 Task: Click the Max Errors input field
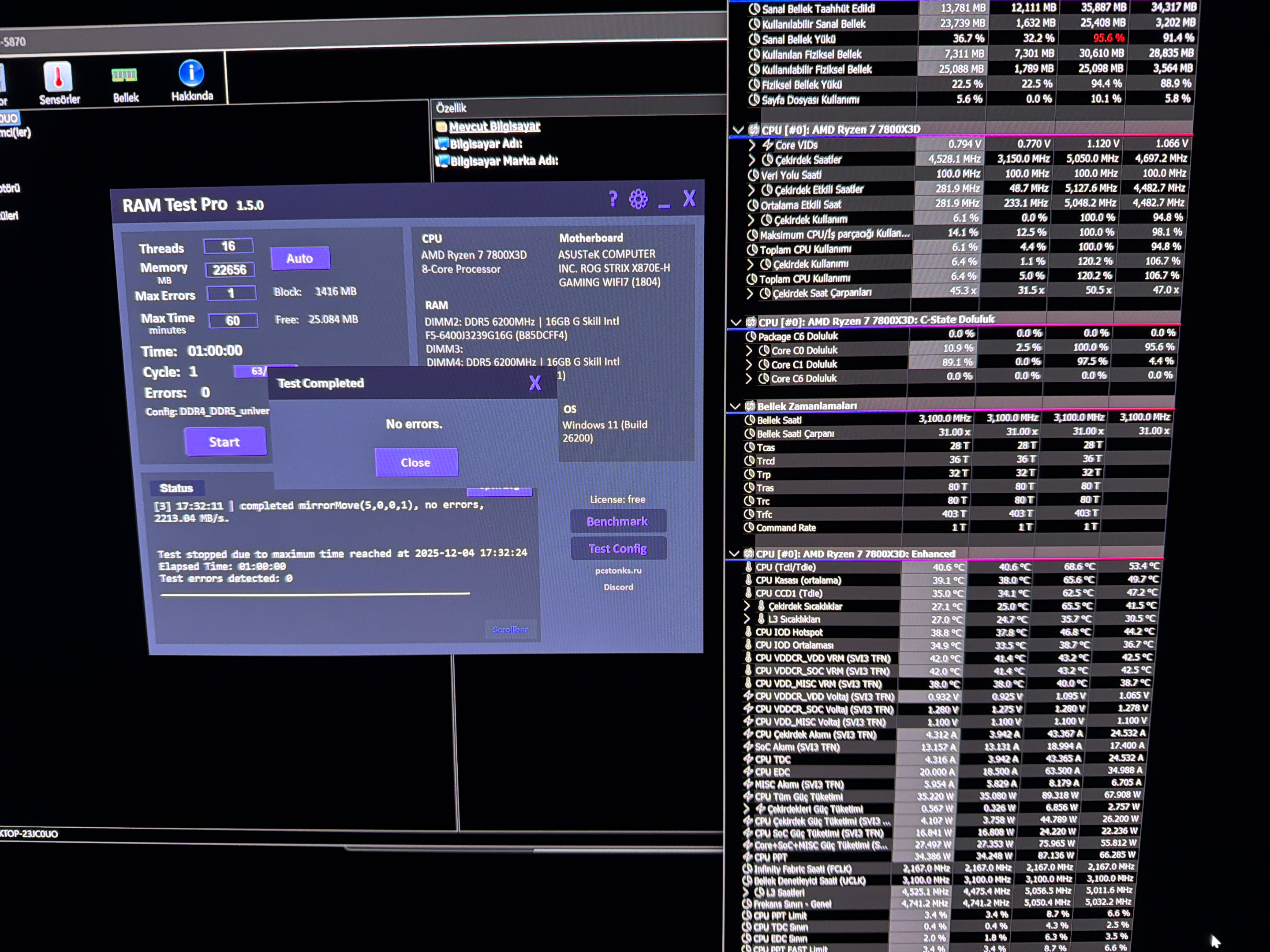tap(232, 293)
